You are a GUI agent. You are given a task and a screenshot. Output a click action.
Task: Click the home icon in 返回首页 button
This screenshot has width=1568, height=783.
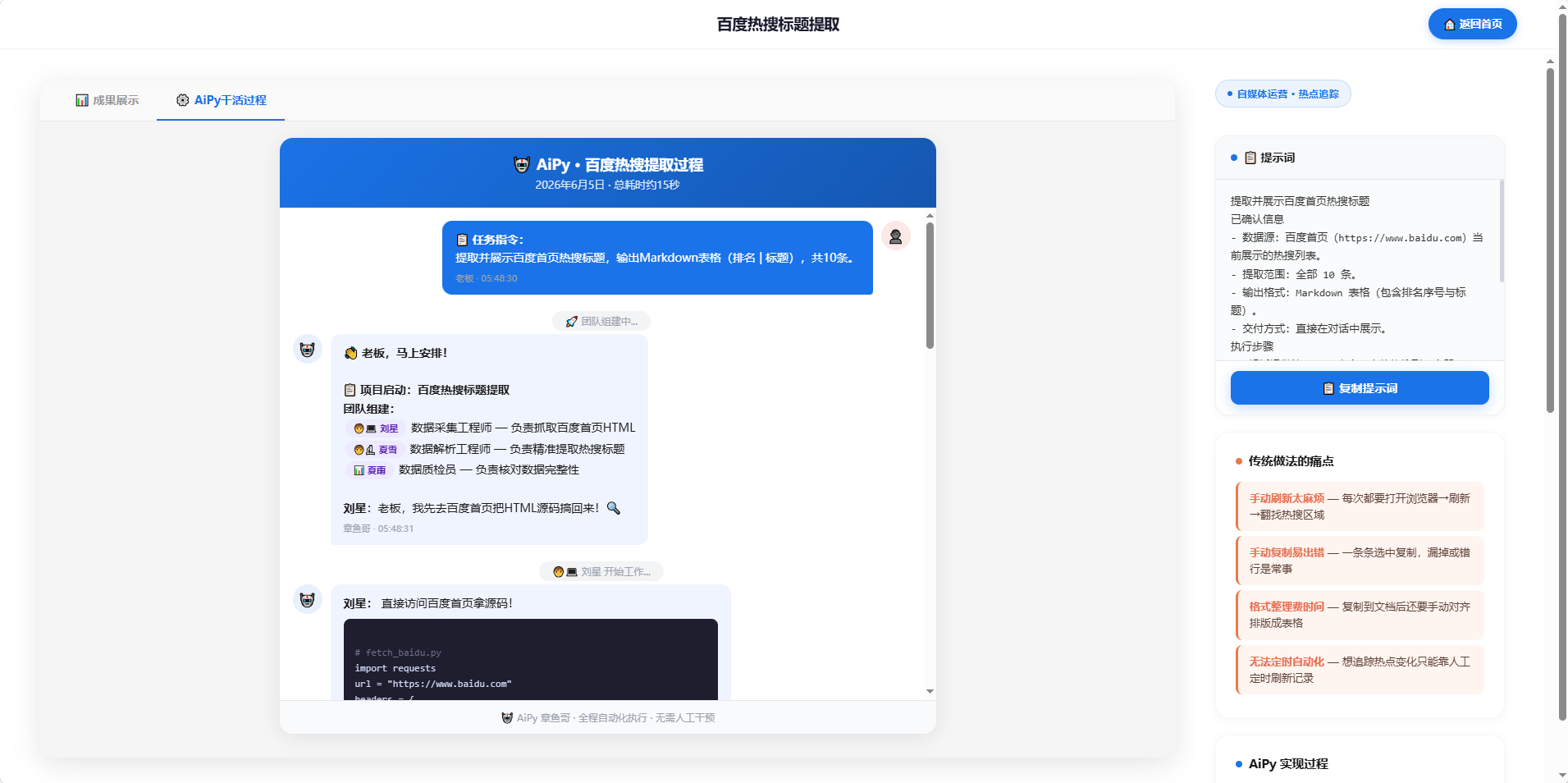click(1450, 25)
